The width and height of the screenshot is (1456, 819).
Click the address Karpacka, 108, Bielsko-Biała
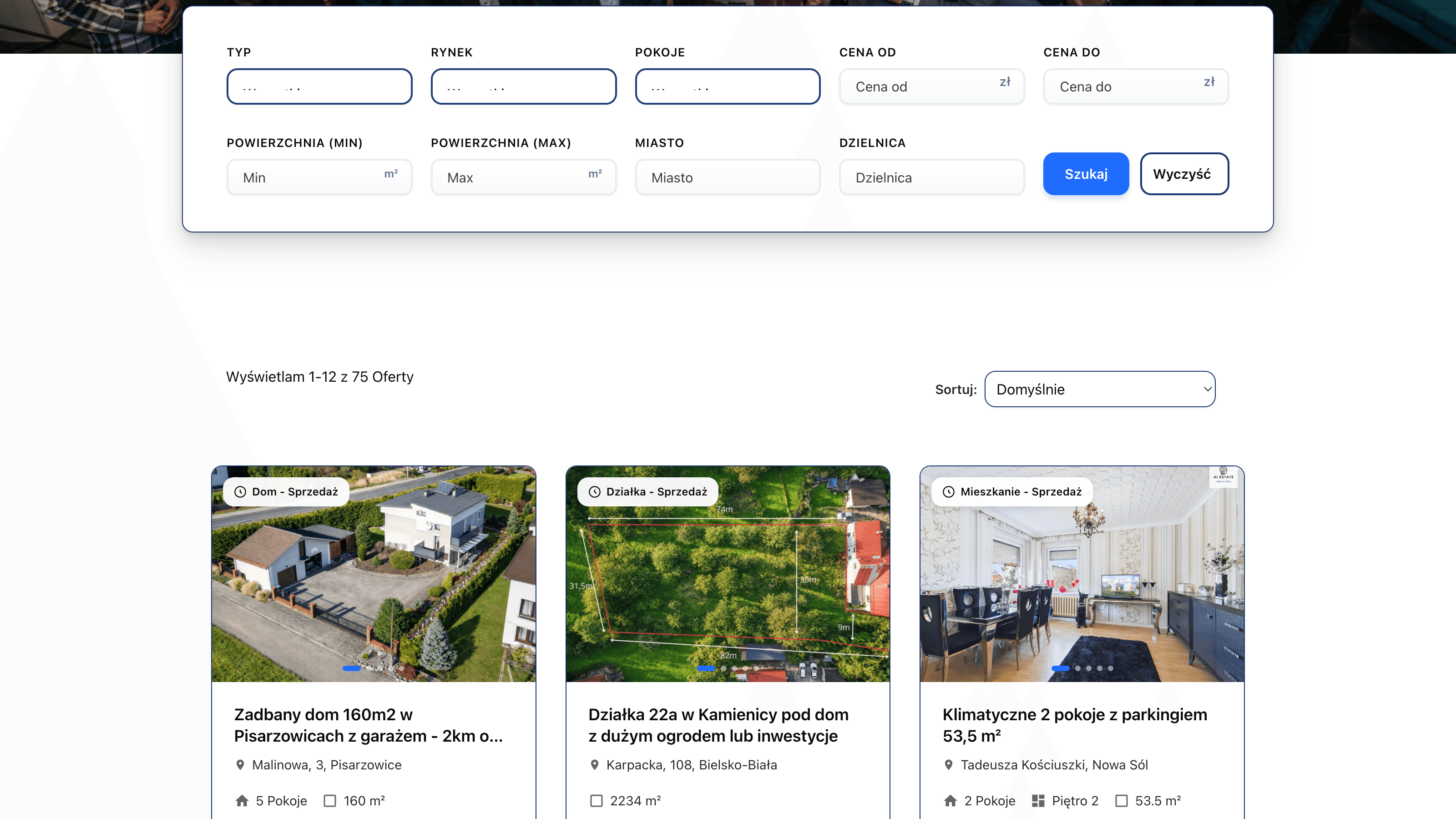pyautogui.click(x=692, y=765)
